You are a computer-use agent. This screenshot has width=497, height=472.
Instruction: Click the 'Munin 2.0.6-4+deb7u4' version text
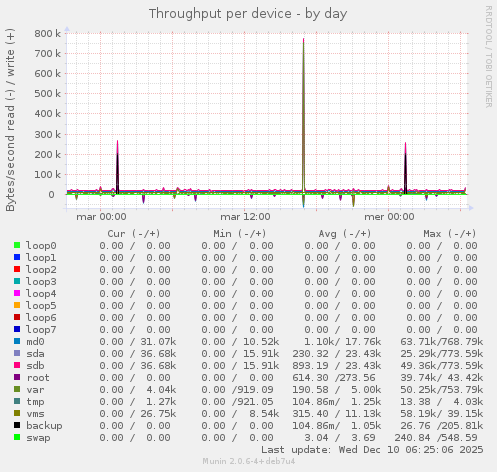[249, 461]
